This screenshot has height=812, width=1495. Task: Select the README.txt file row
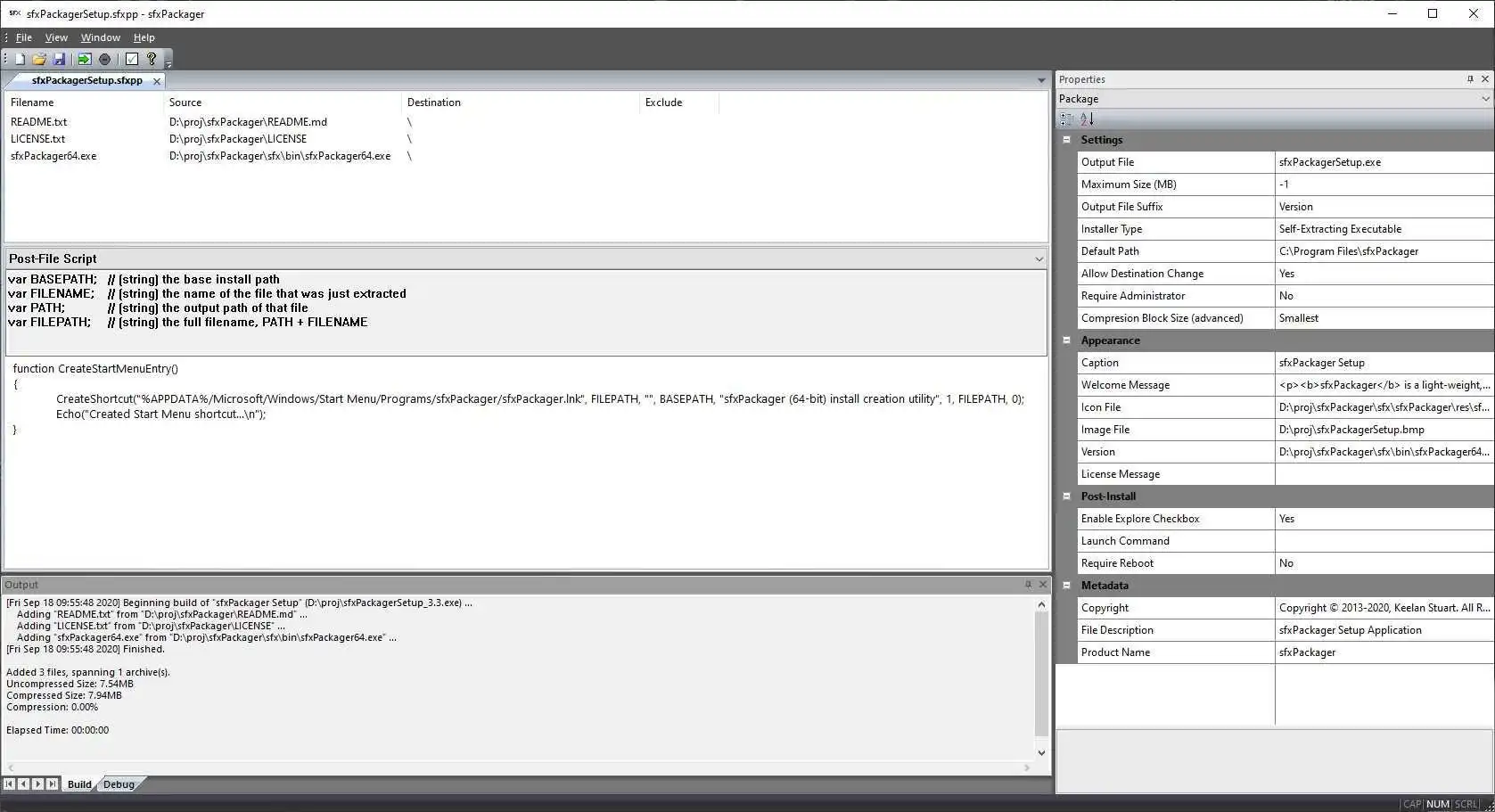[x=526, y=122]
